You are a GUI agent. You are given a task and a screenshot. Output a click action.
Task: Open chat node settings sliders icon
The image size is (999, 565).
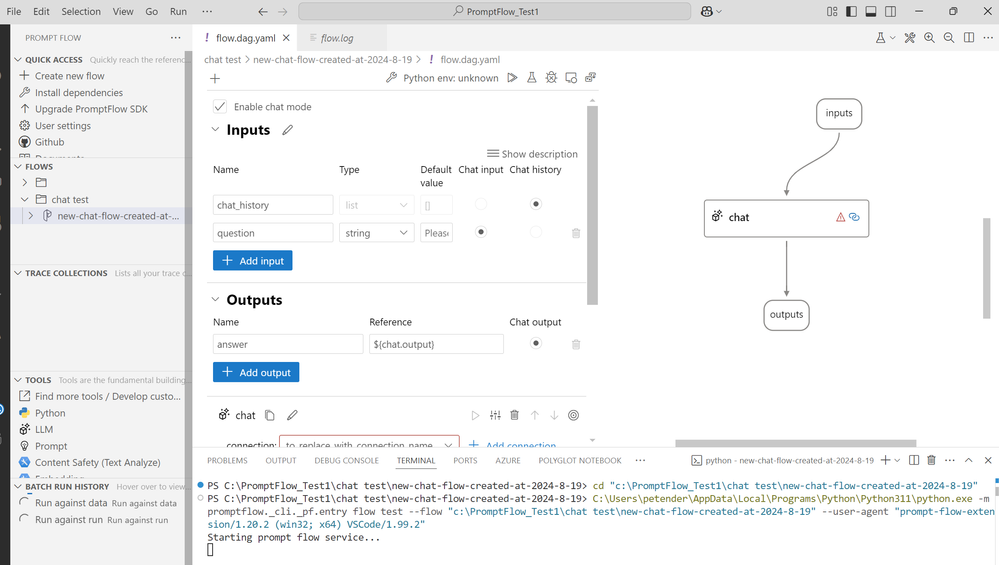(495, 415)
